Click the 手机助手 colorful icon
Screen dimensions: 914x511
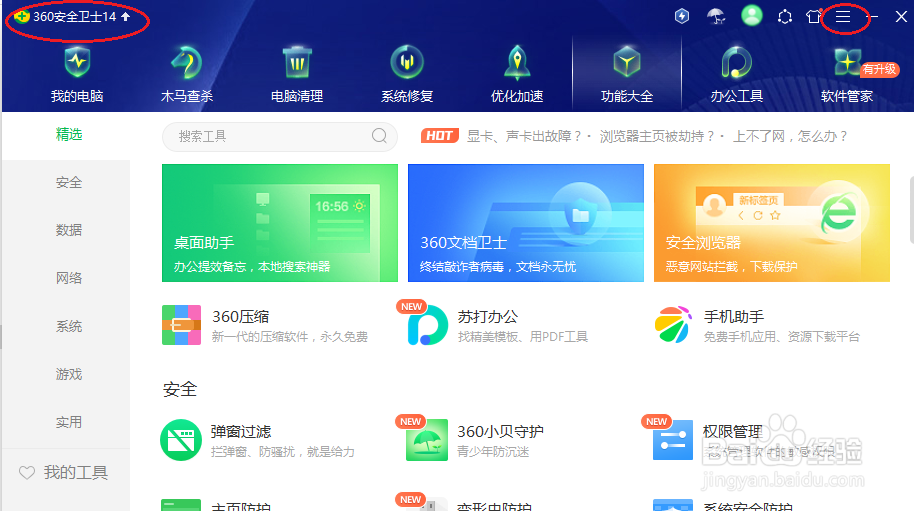[673, 325]
